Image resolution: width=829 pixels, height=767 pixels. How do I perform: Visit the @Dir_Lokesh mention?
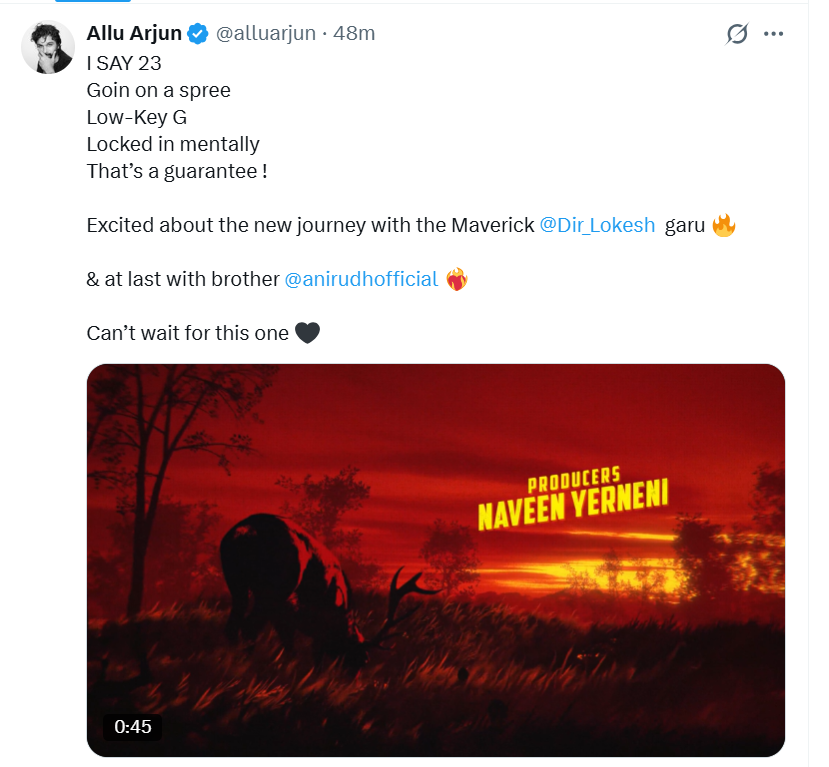pos(597,225)
